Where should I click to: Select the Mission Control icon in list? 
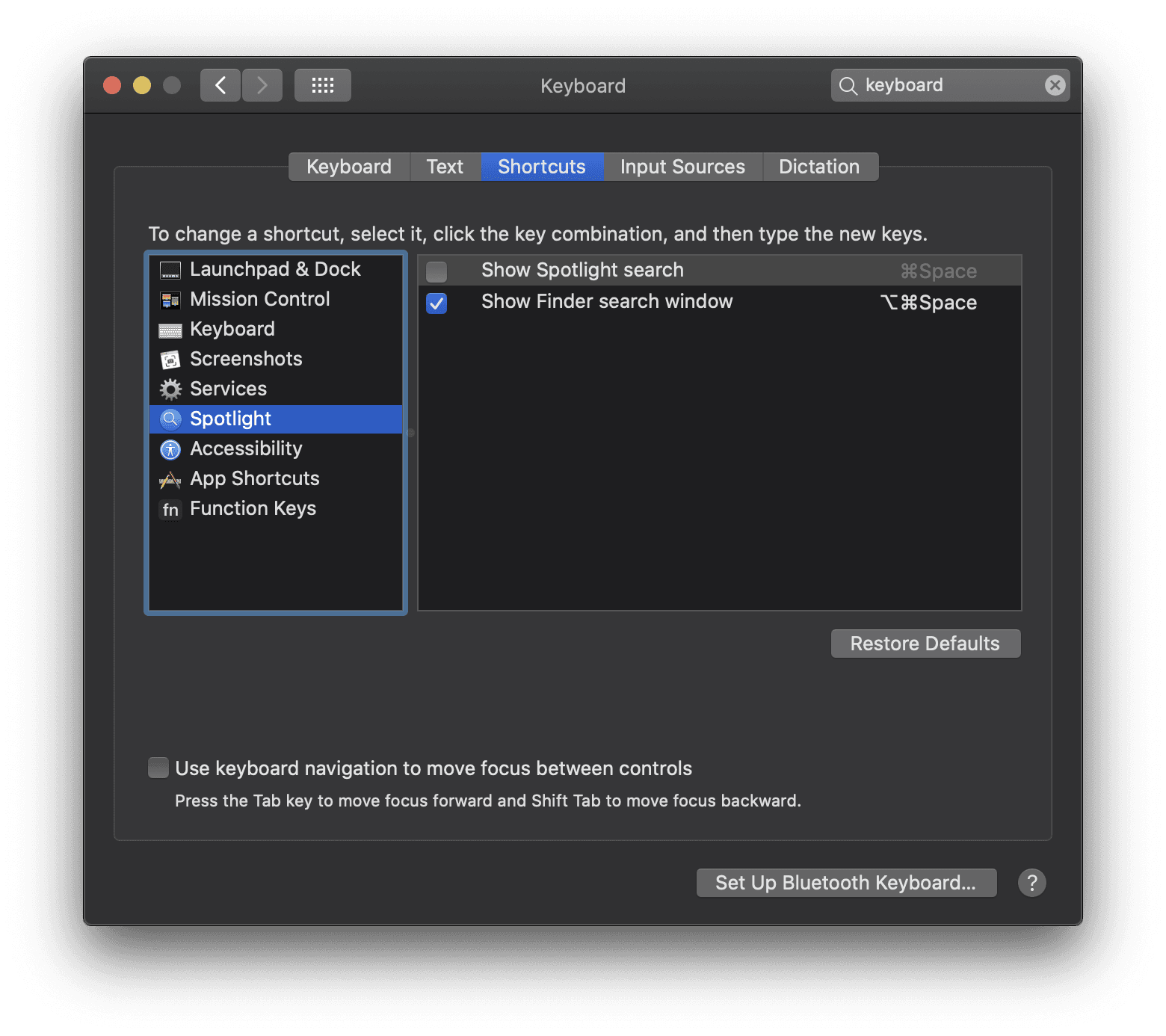pyautogui.click(x=170, y=300)
